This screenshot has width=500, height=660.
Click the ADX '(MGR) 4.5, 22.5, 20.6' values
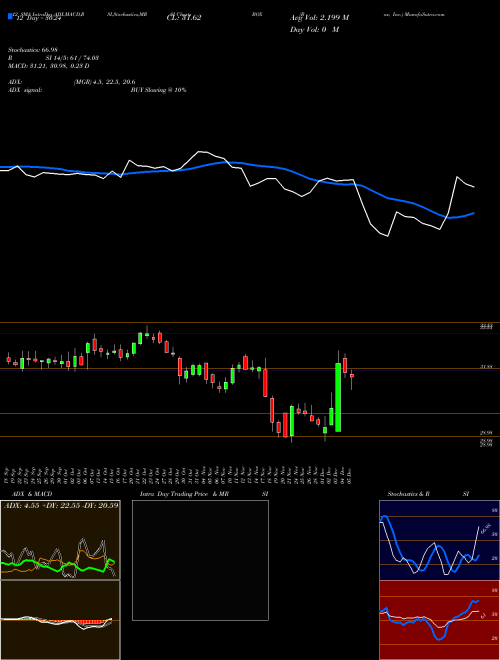tap(104, 82)
